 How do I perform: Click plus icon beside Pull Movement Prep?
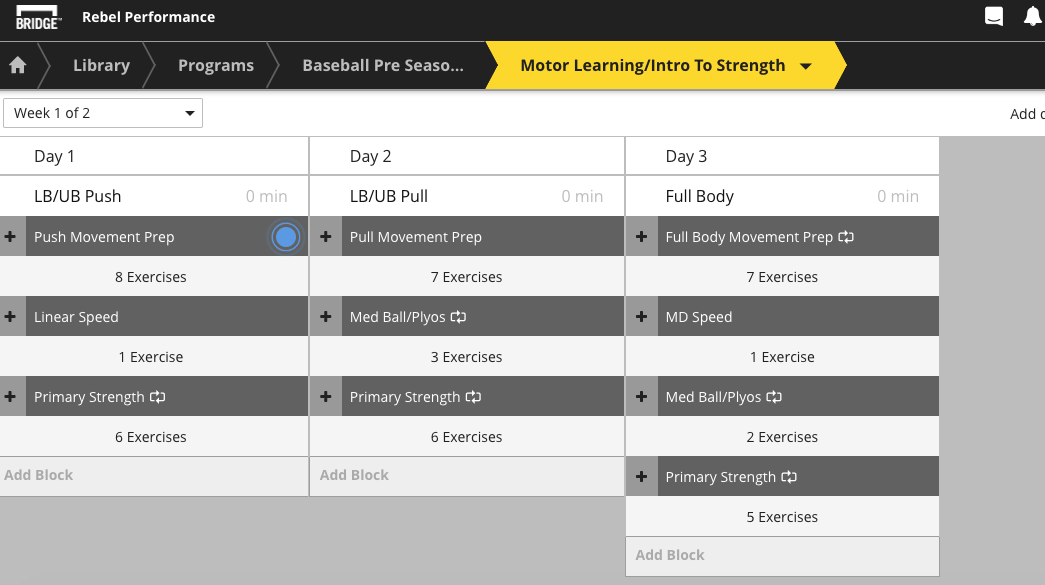point(326,237)
